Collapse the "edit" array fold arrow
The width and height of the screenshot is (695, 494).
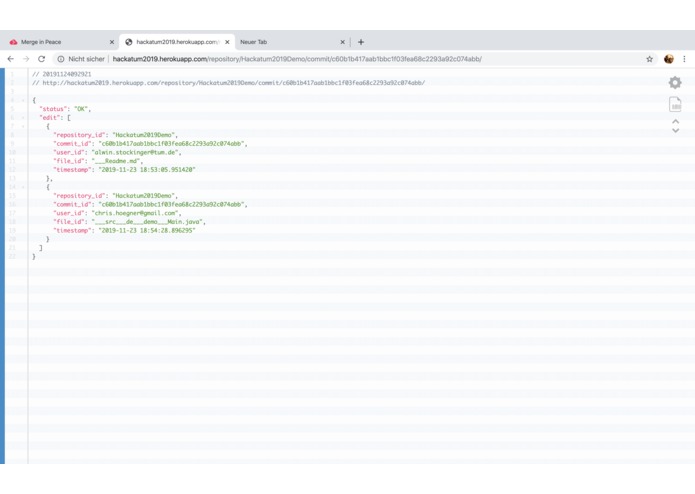click(23, 117)
